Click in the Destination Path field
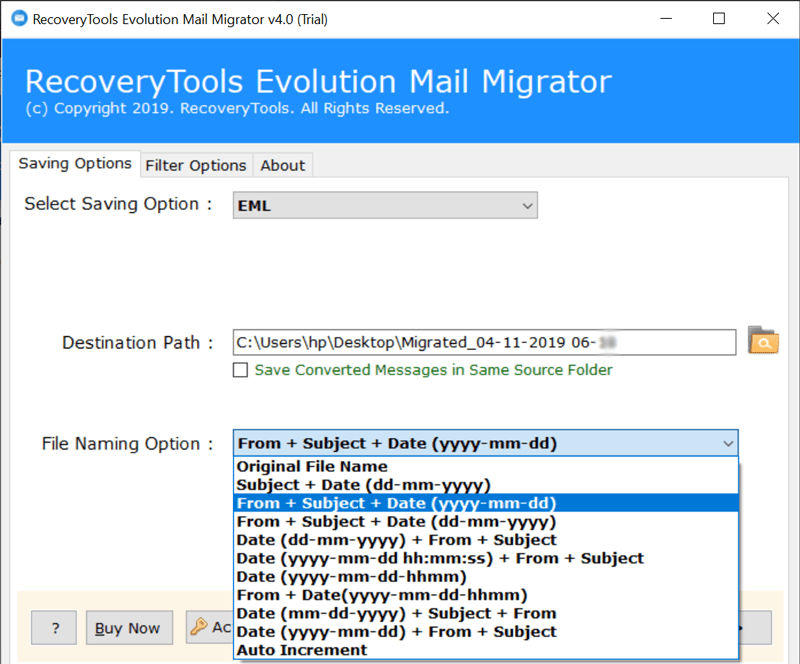800x664 pixels. click(484, 342)
